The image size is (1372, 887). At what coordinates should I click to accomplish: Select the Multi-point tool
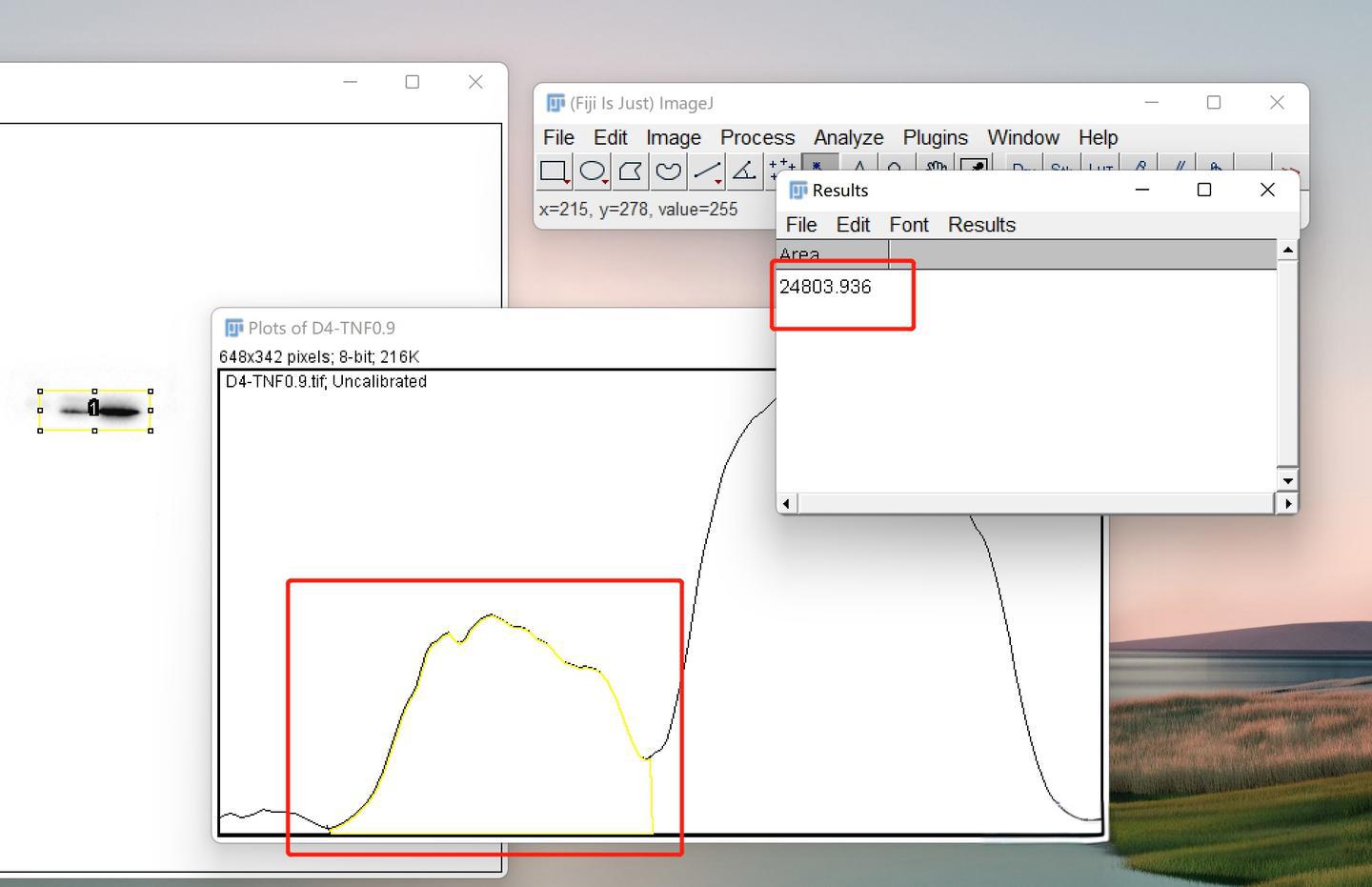pyautogui.click(x=780, y=170)
